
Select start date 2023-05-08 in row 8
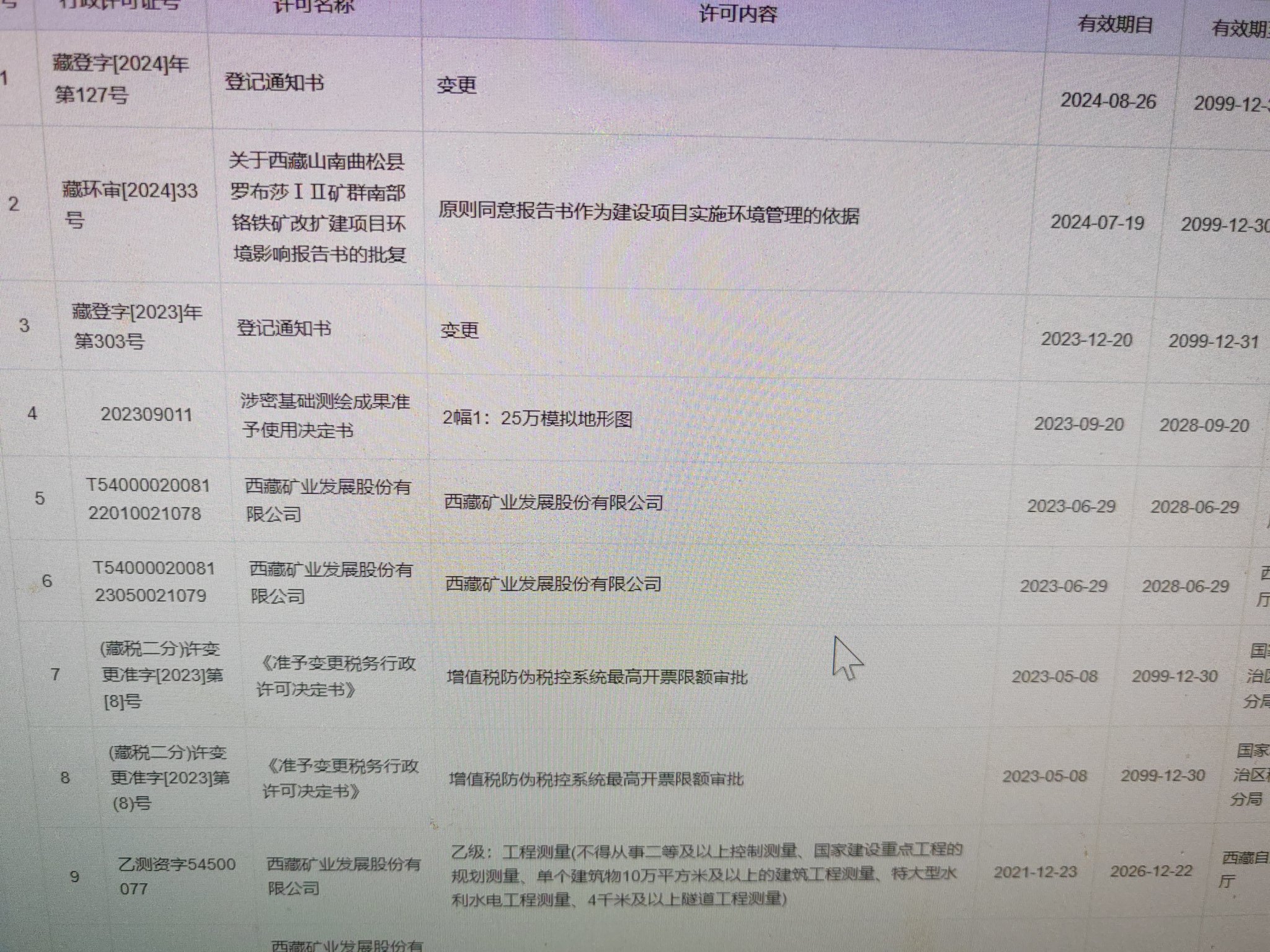tap(1045, 776)
